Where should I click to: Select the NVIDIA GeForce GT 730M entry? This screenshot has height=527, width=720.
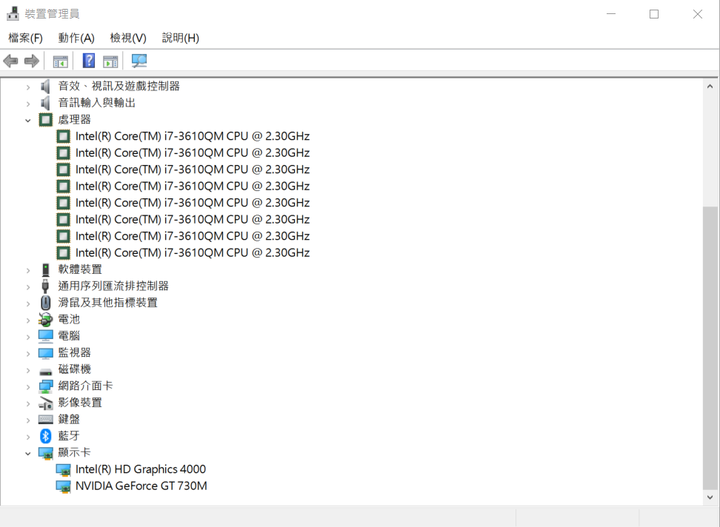[x=141, y=486]
